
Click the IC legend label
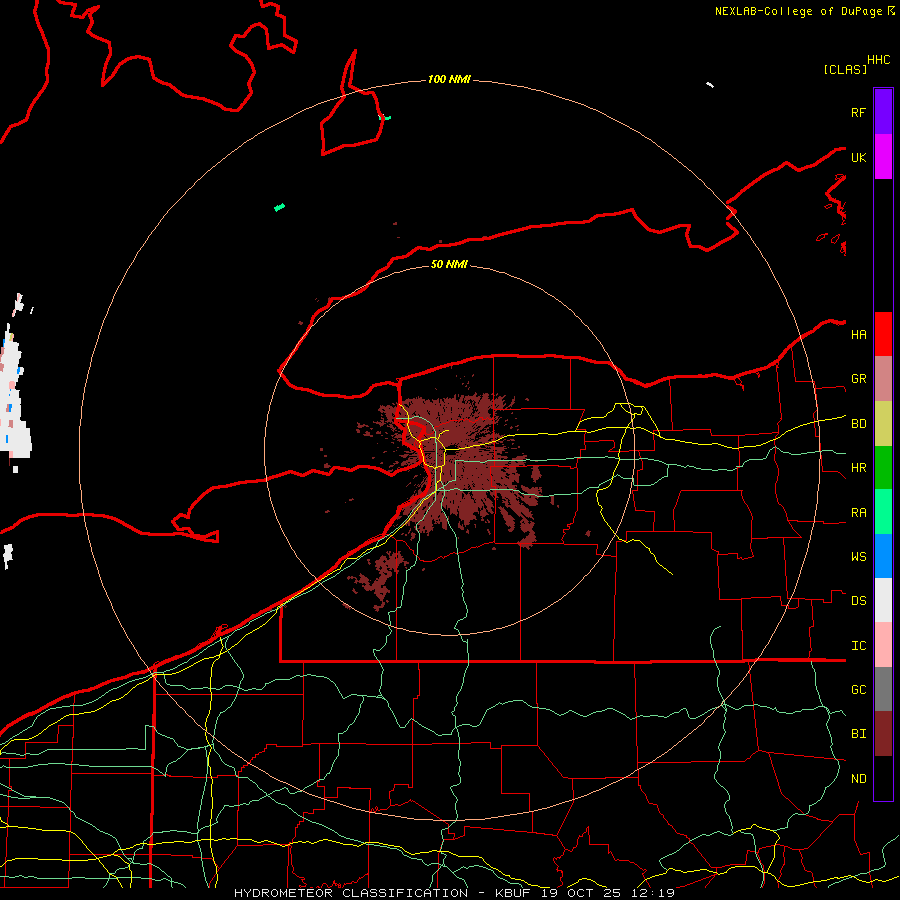coord(858,646)
